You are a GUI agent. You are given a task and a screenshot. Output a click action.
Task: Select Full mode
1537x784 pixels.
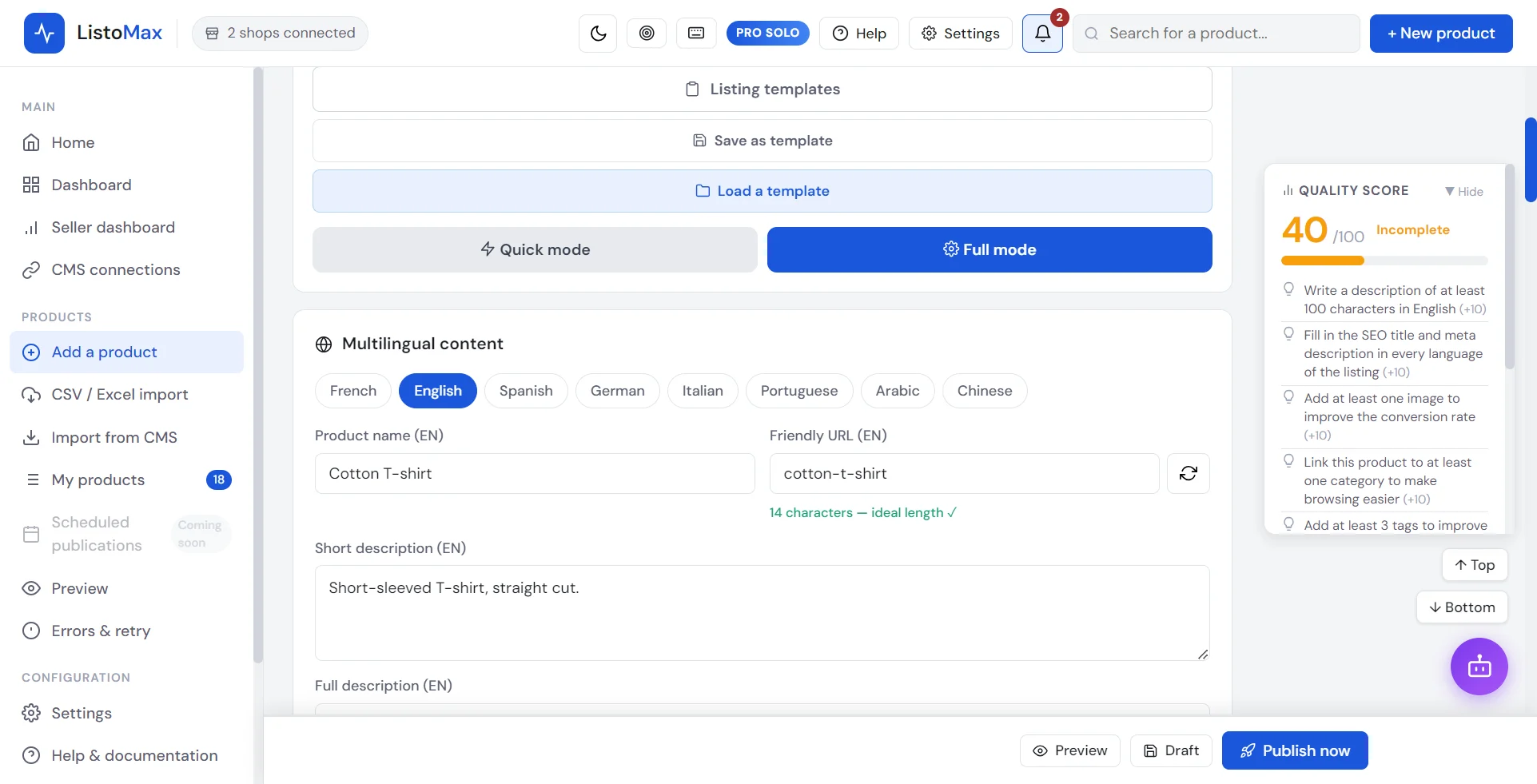pyautogui.click(x=989, y=249)
